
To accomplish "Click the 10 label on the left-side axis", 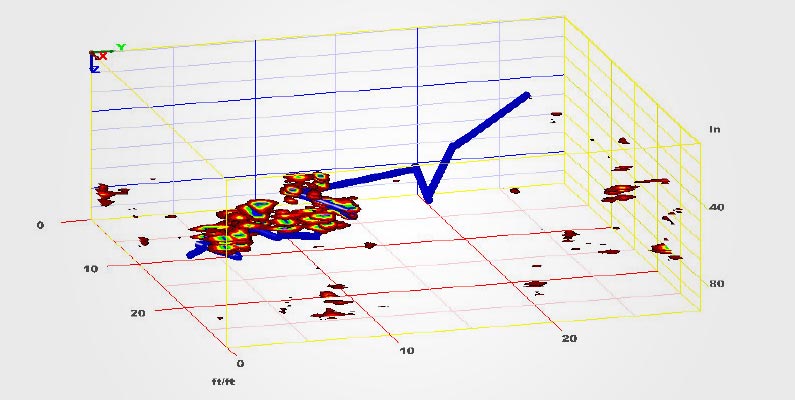I will (x=91, y=269).
